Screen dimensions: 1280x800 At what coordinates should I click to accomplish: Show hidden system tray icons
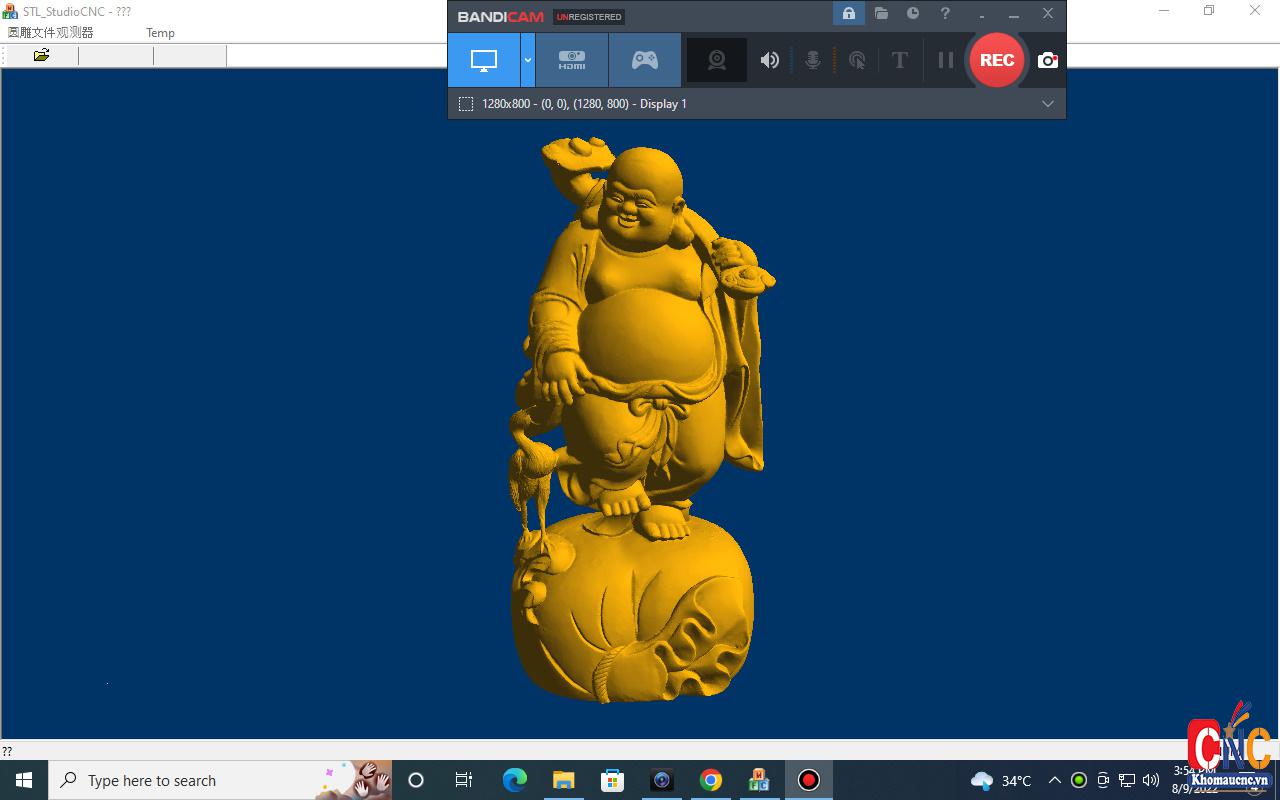[x=1054, y=780]
